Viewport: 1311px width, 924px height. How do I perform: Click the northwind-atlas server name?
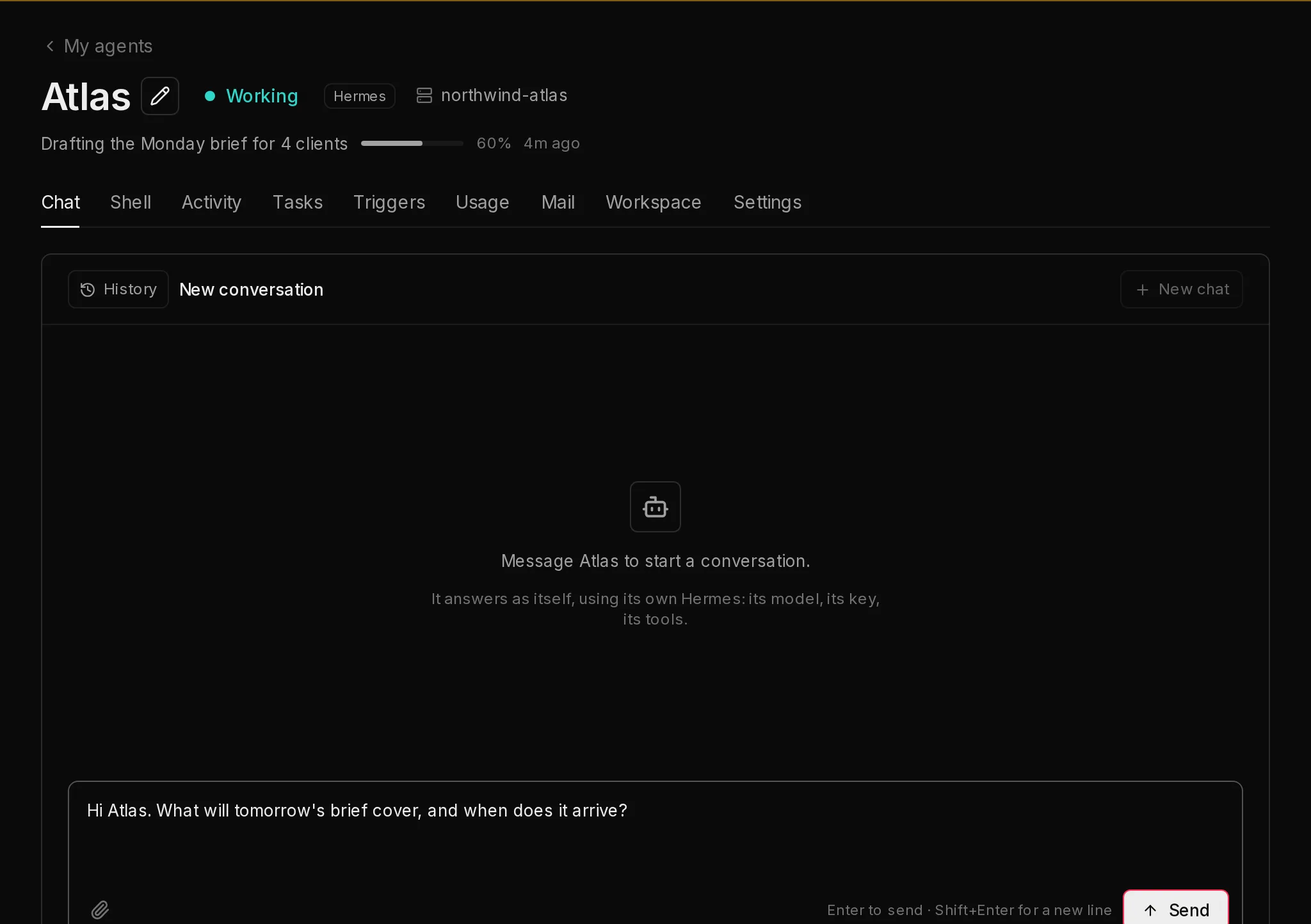[x=504, y=95]
